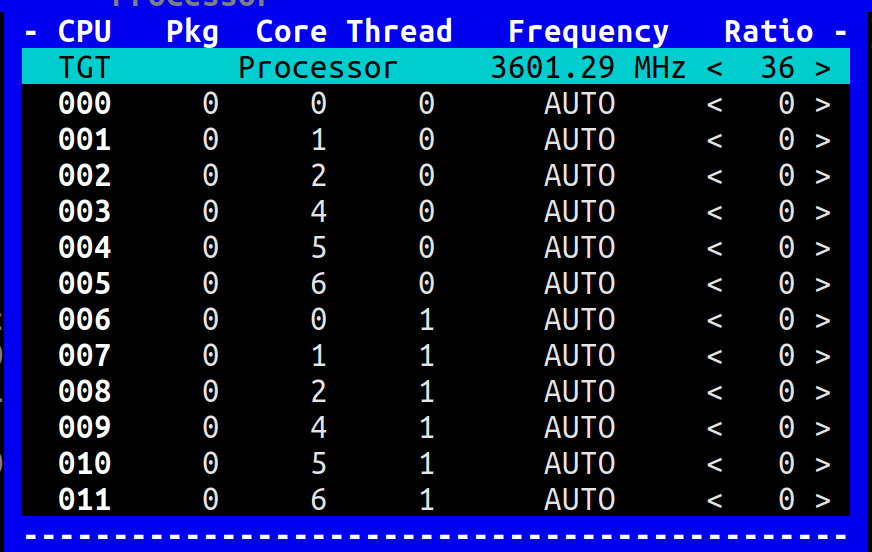Increase the TGT Processor ratio with right arrow
Viewport: 872px width, 552px height.
coord(823,69)
